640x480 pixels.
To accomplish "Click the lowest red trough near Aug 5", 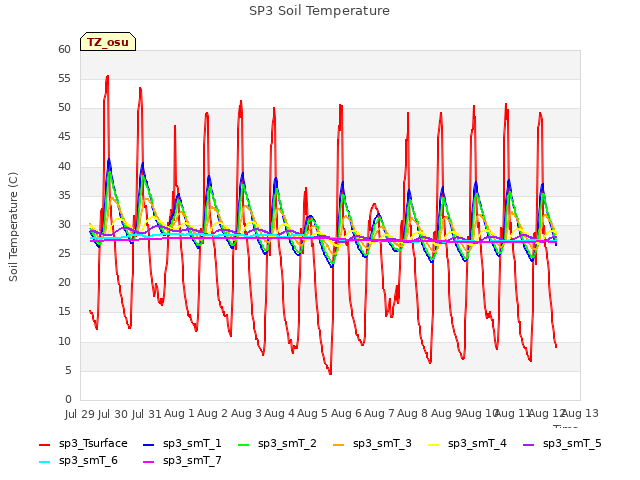I will (x=330, y=373).
